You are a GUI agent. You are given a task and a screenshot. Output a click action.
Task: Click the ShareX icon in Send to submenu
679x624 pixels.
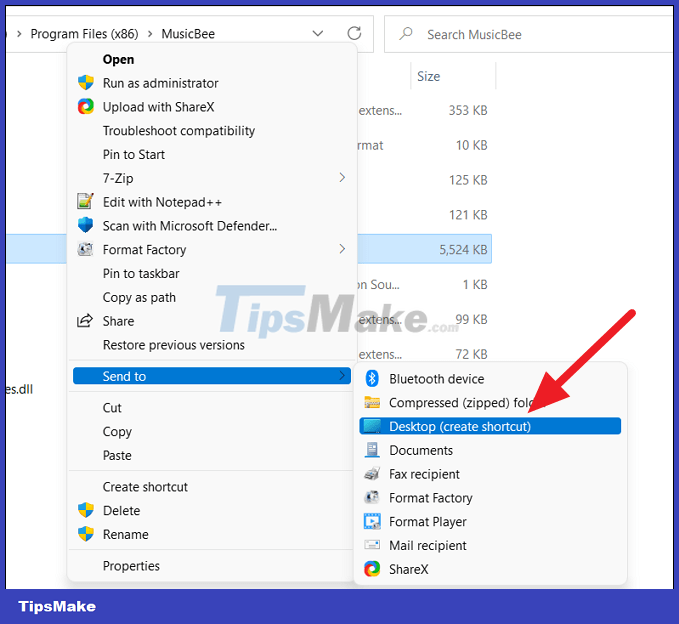372,569
